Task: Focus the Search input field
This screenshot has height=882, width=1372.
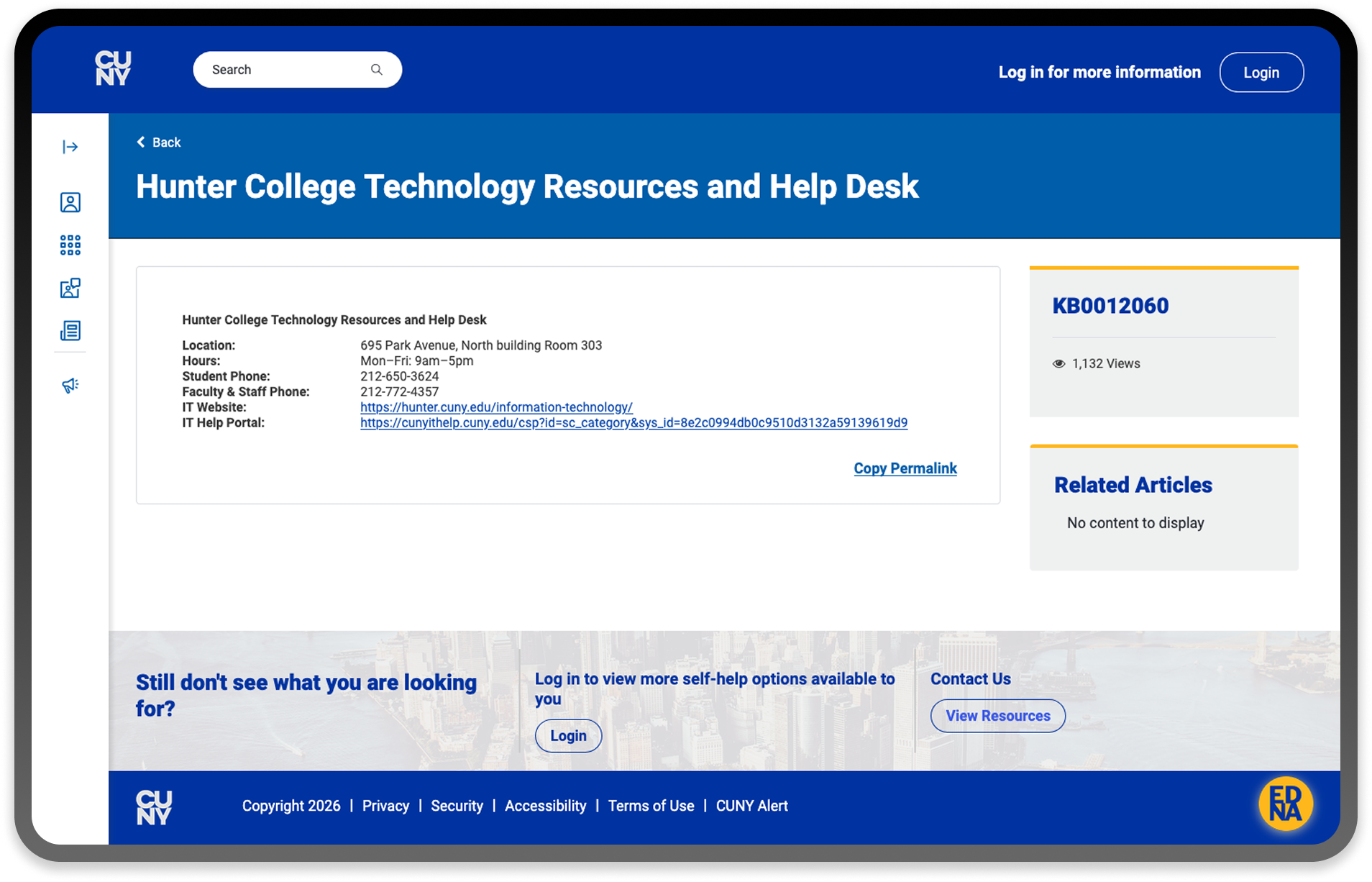Action: tap(297, 70)
